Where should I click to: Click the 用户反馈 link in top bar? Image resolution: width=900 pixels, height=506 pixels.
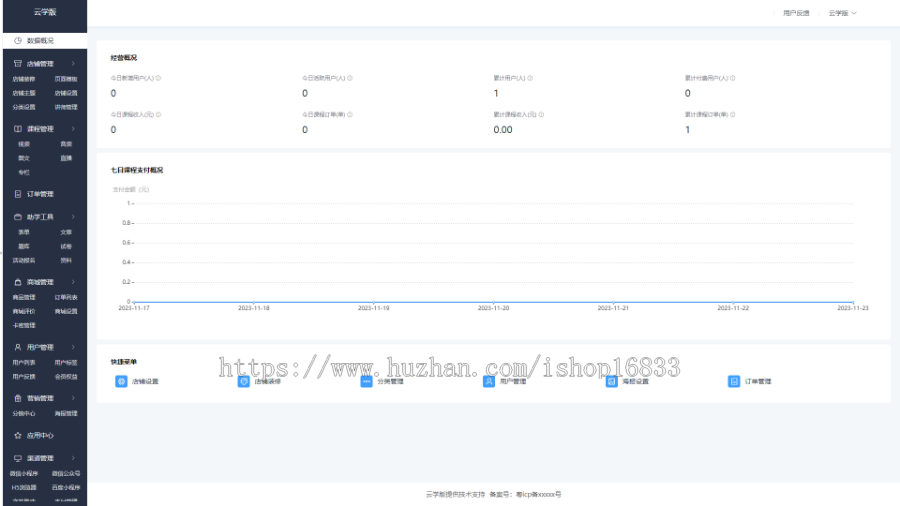pos(796,13)
